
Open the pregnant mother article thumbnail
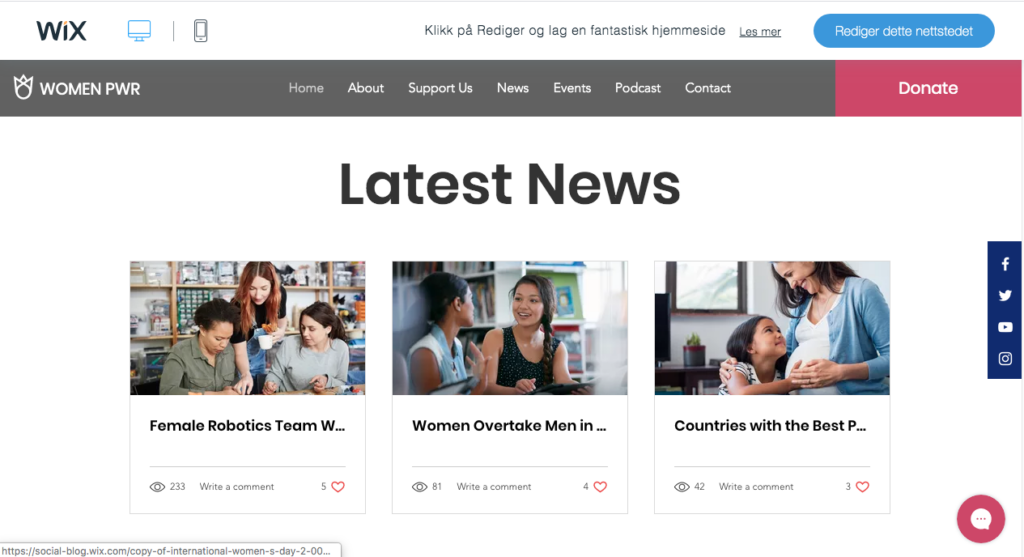point(771,328)
